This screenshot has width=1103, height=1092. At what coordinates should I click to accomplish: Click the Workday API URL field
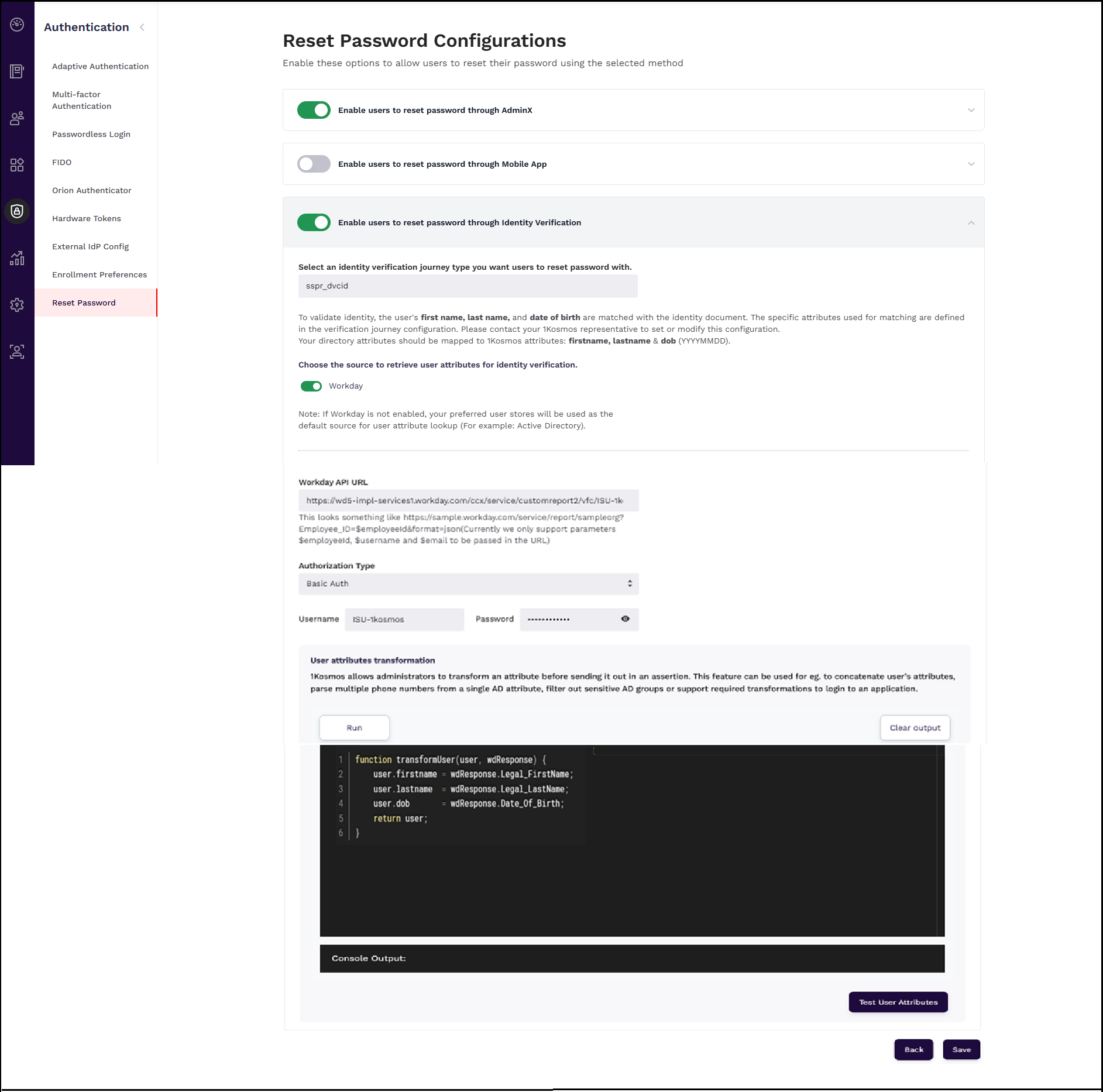[x=468, y=501]
